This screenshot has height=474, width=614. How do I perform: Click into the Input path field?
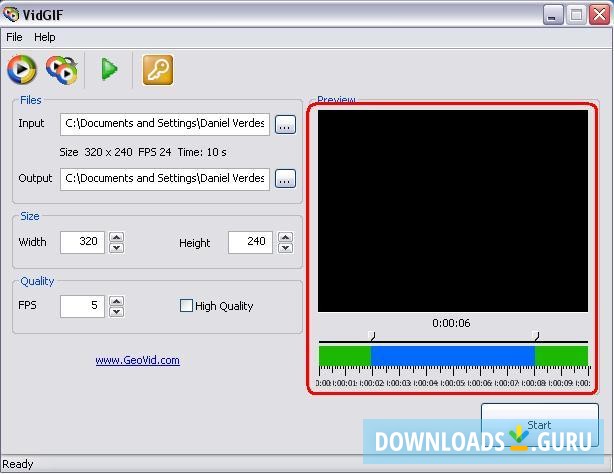click(x=165, y=124)
